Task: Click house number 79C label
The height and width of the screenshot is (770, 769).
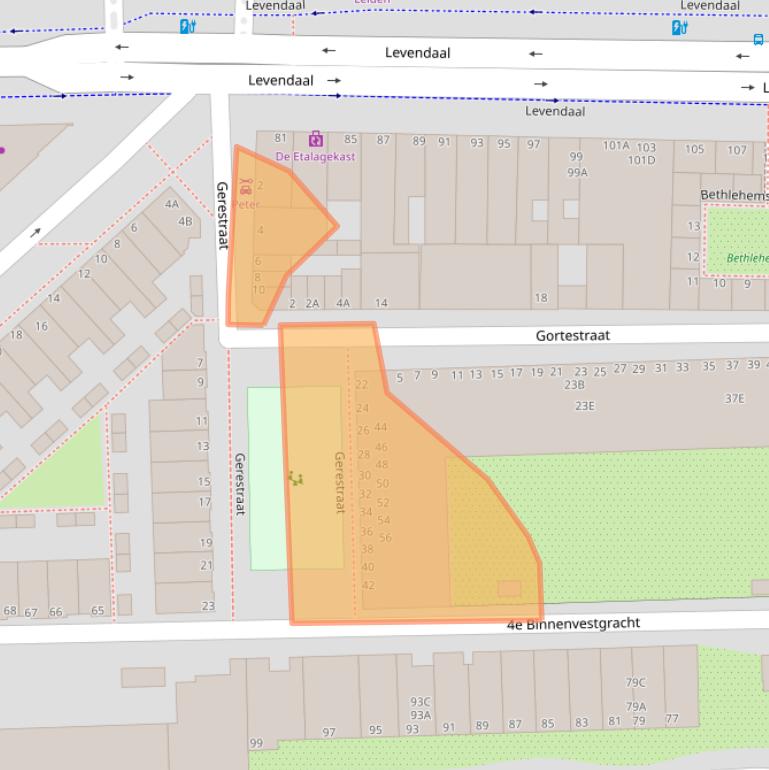Action: click(636, 682)
